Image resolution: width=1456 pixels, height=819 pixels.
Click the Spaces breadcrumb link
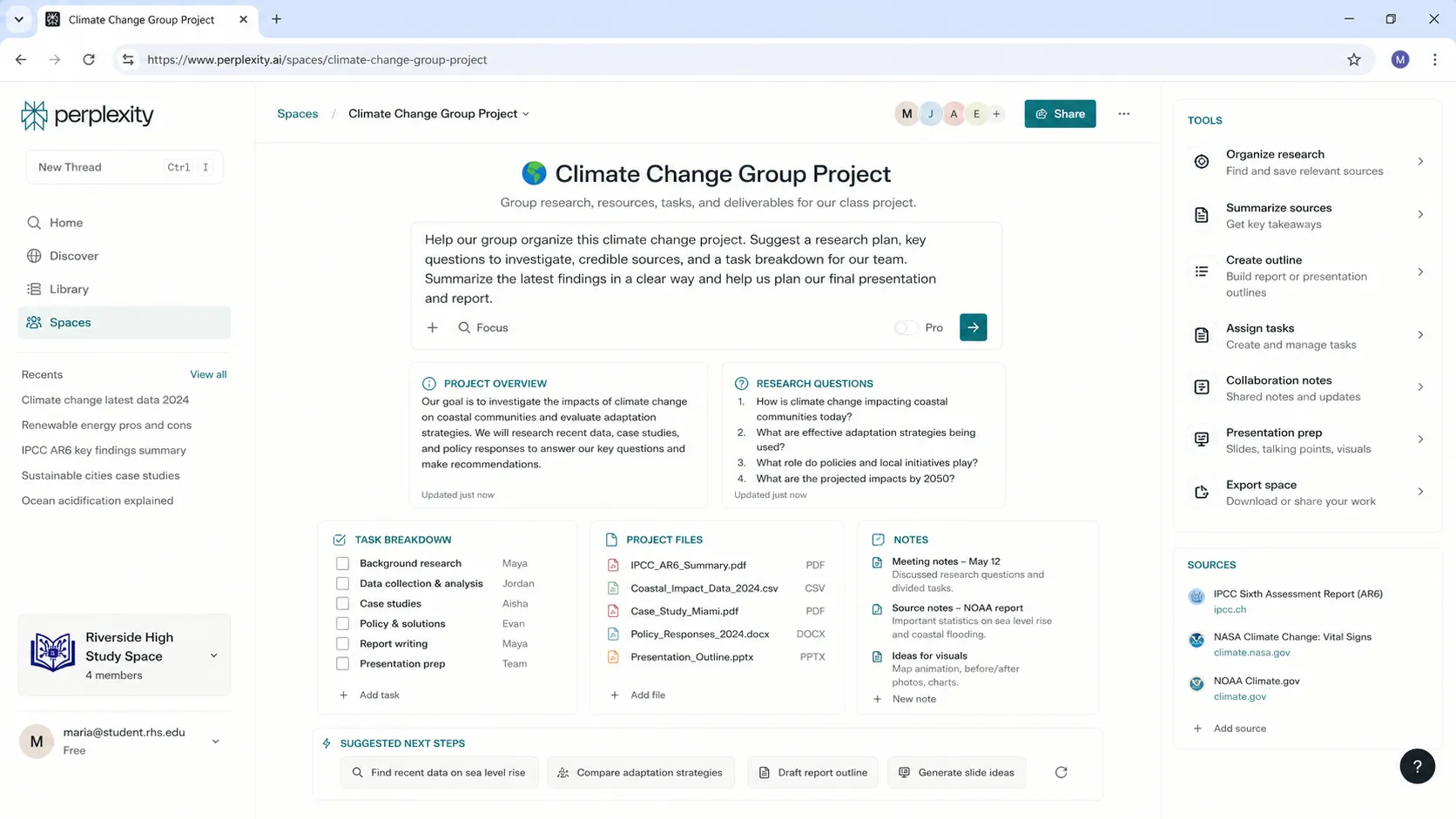coord(297,114)
